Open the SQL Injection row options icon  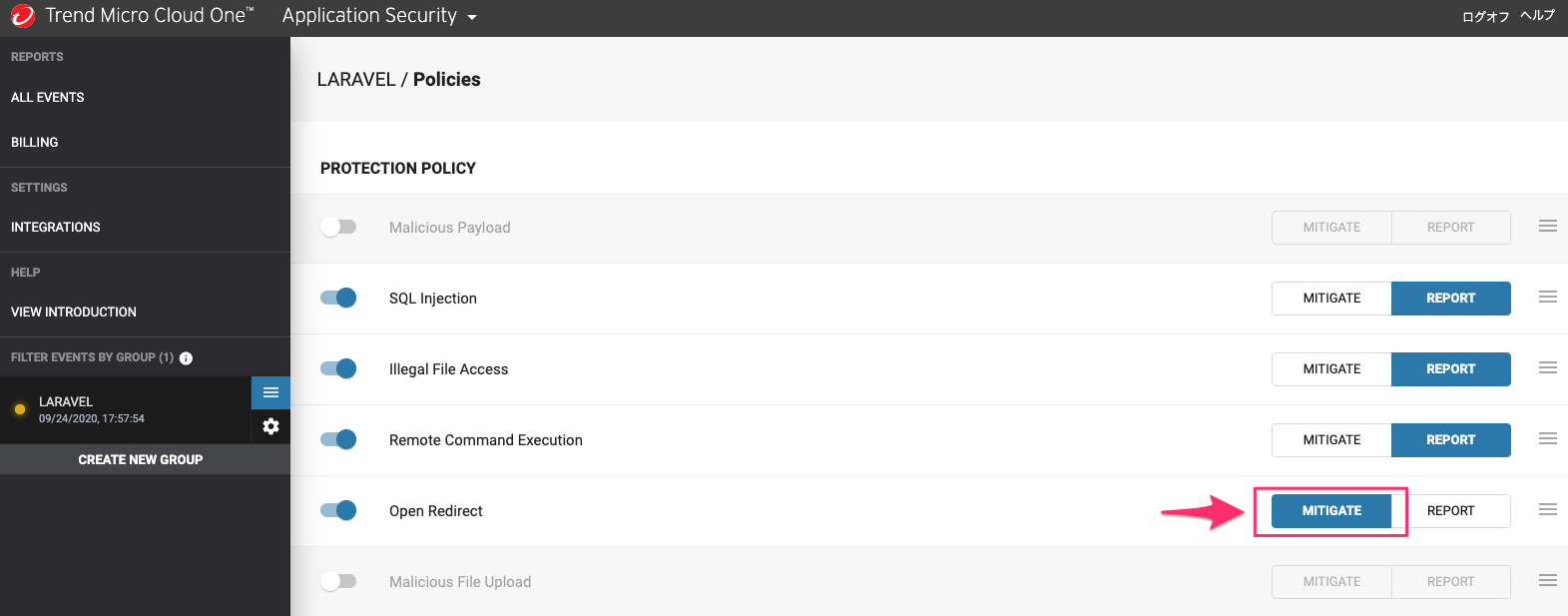[x=1548, y=297]
